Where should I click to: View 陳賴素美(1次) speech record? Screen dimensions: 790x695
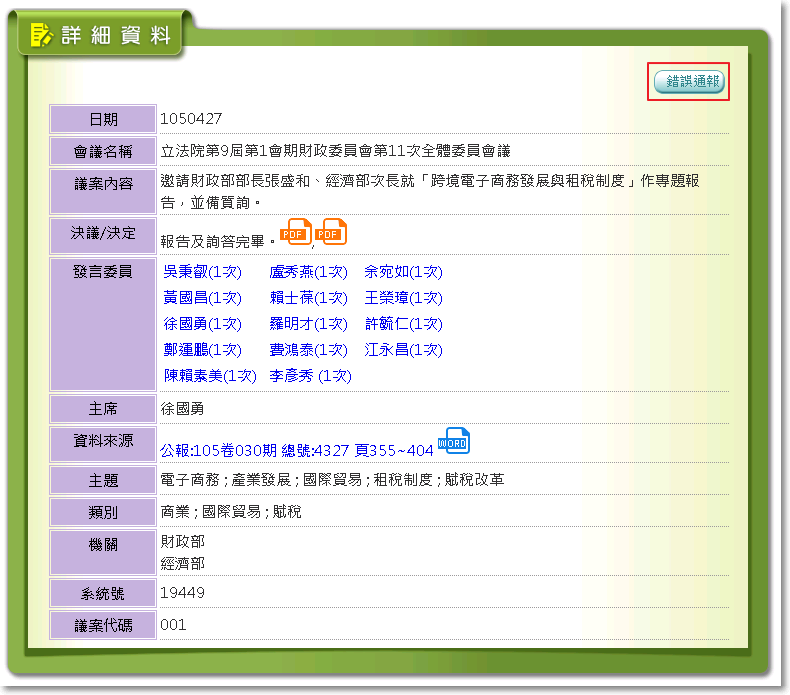point(211,376)
